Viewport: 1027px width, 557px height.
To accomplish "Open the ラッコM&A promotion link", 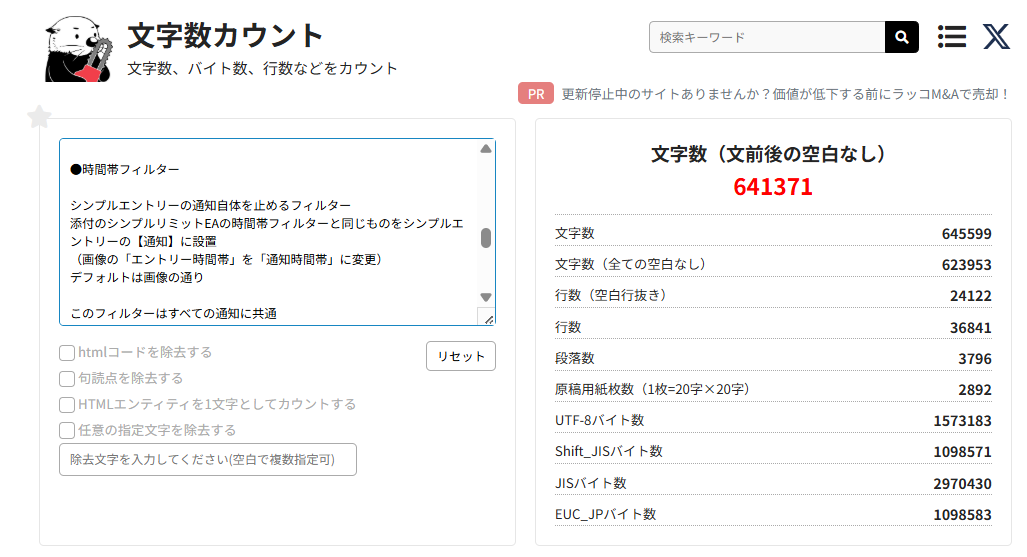I will (x=785, y=94).
